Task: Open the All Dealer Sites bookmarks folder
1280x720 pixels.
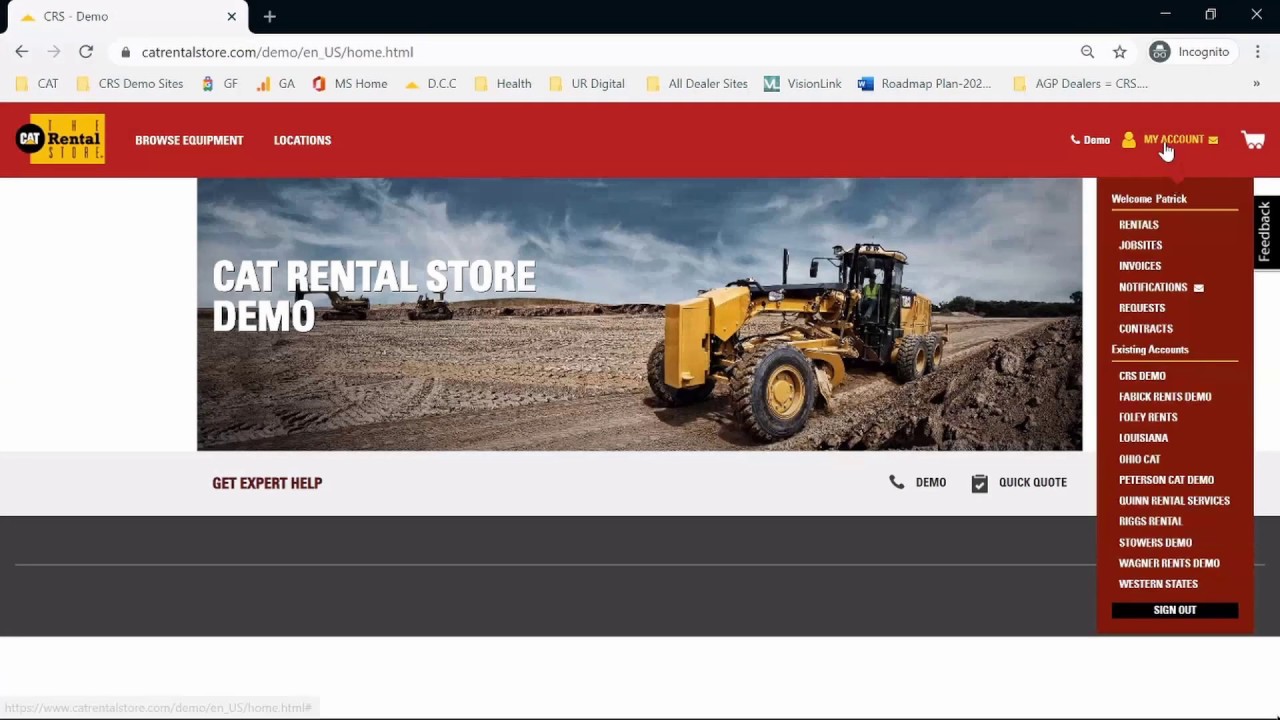Action: (697, 84)
